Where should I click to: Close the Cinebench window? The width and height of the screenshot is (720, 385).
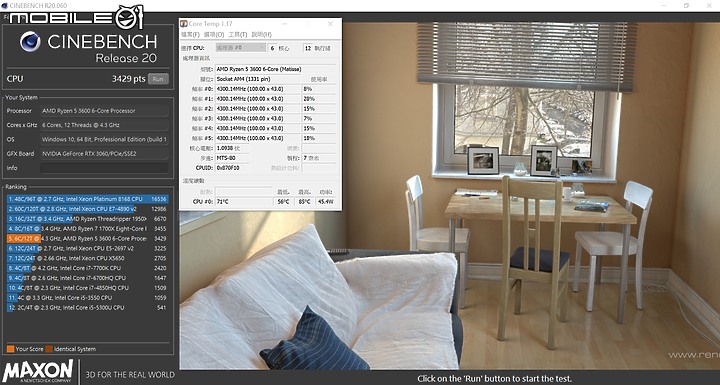point(708,6)
